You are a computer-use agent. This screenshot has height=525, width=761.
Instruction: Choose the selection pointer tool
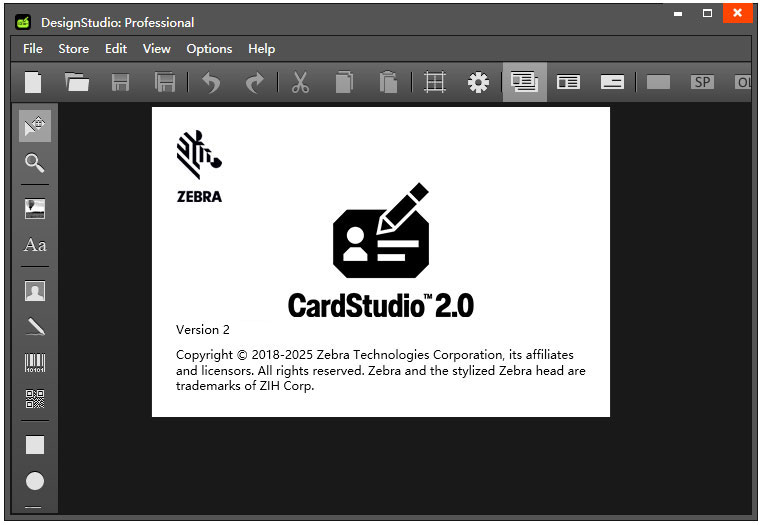pyautogui.click(x=35, y=126)
